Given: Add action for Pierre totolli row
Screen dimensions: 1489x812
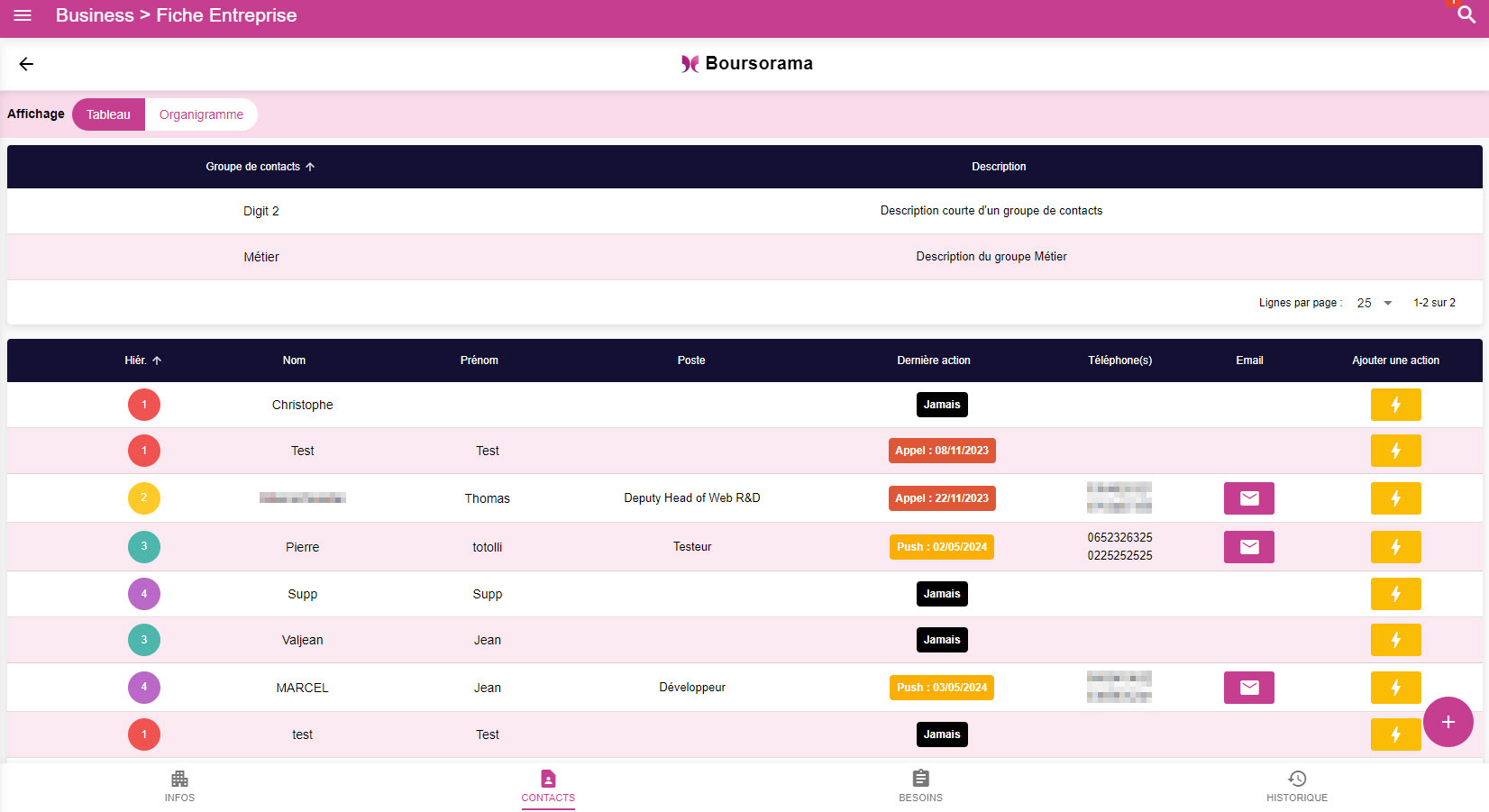Looking at the screenshot, I should tap(1395, 547).
